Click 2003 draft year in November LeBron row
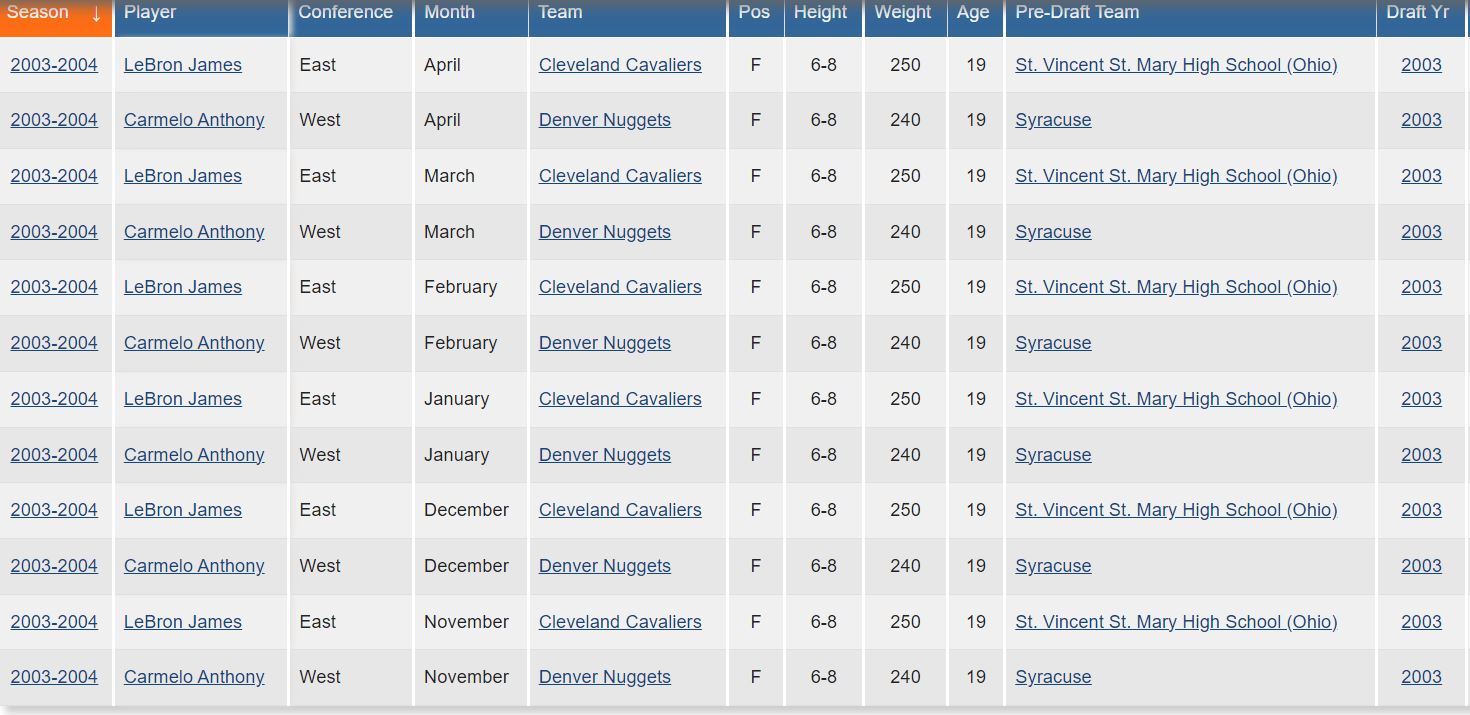1470x715 pixels. (x=1421, y=622)
